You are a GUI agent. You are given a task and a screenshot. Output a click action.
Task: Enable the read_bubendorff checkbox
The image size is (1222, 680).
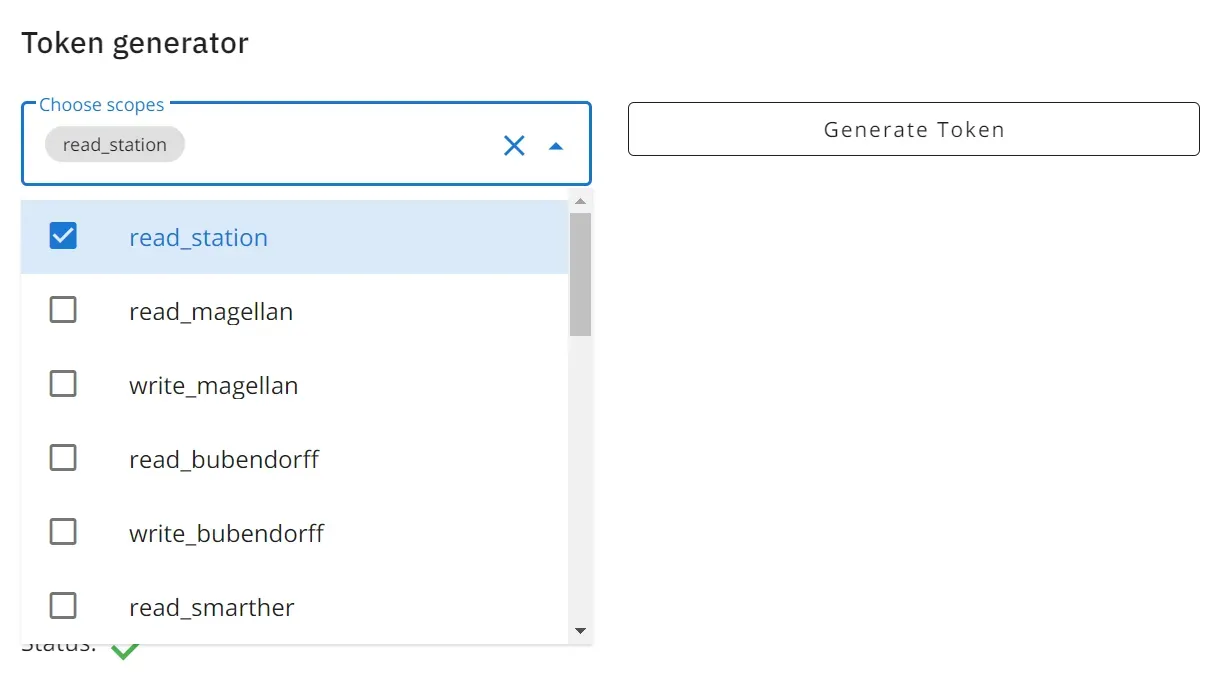pyautogui.click(x=63, y=457)
